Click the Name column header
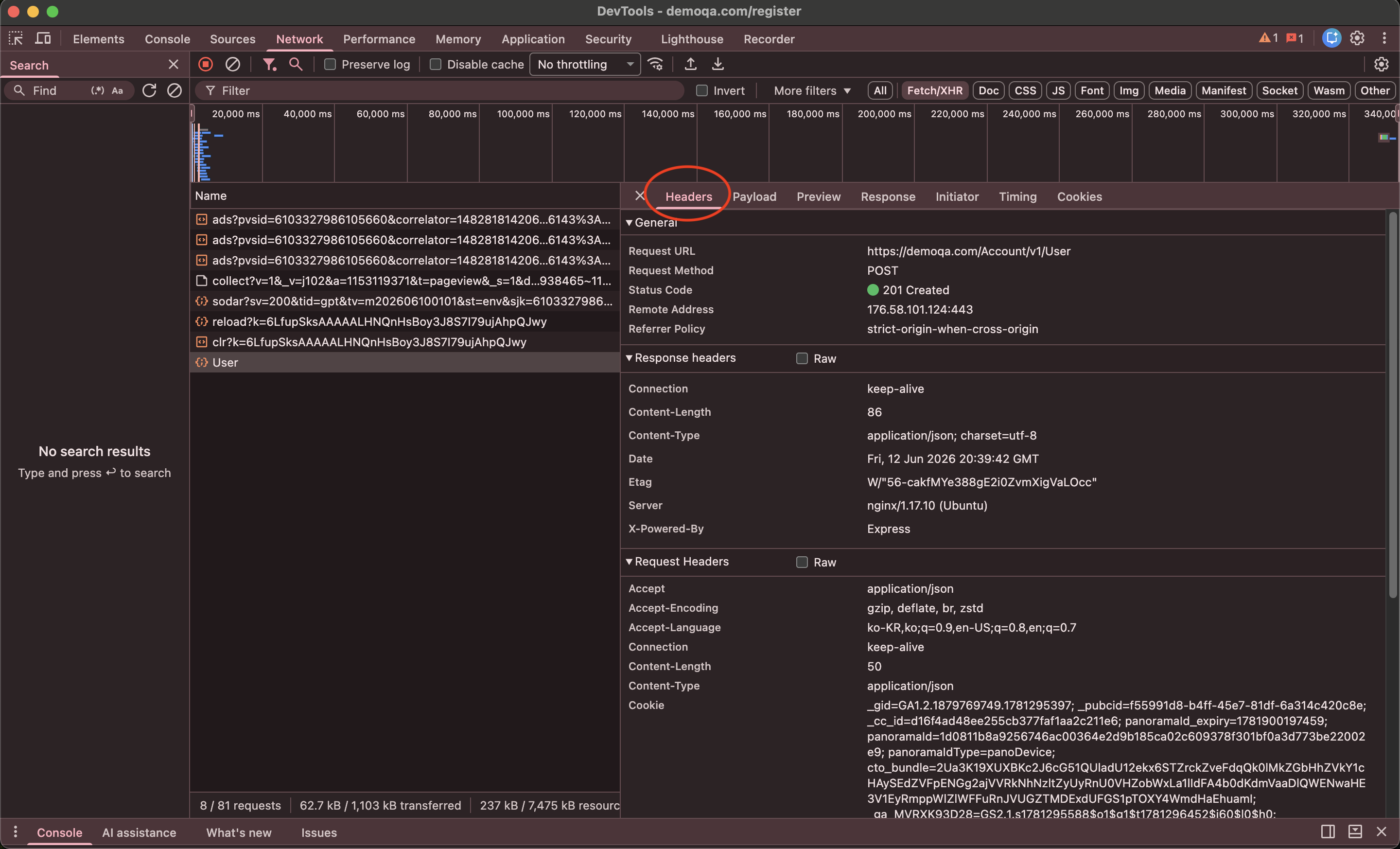 (404, 196)
